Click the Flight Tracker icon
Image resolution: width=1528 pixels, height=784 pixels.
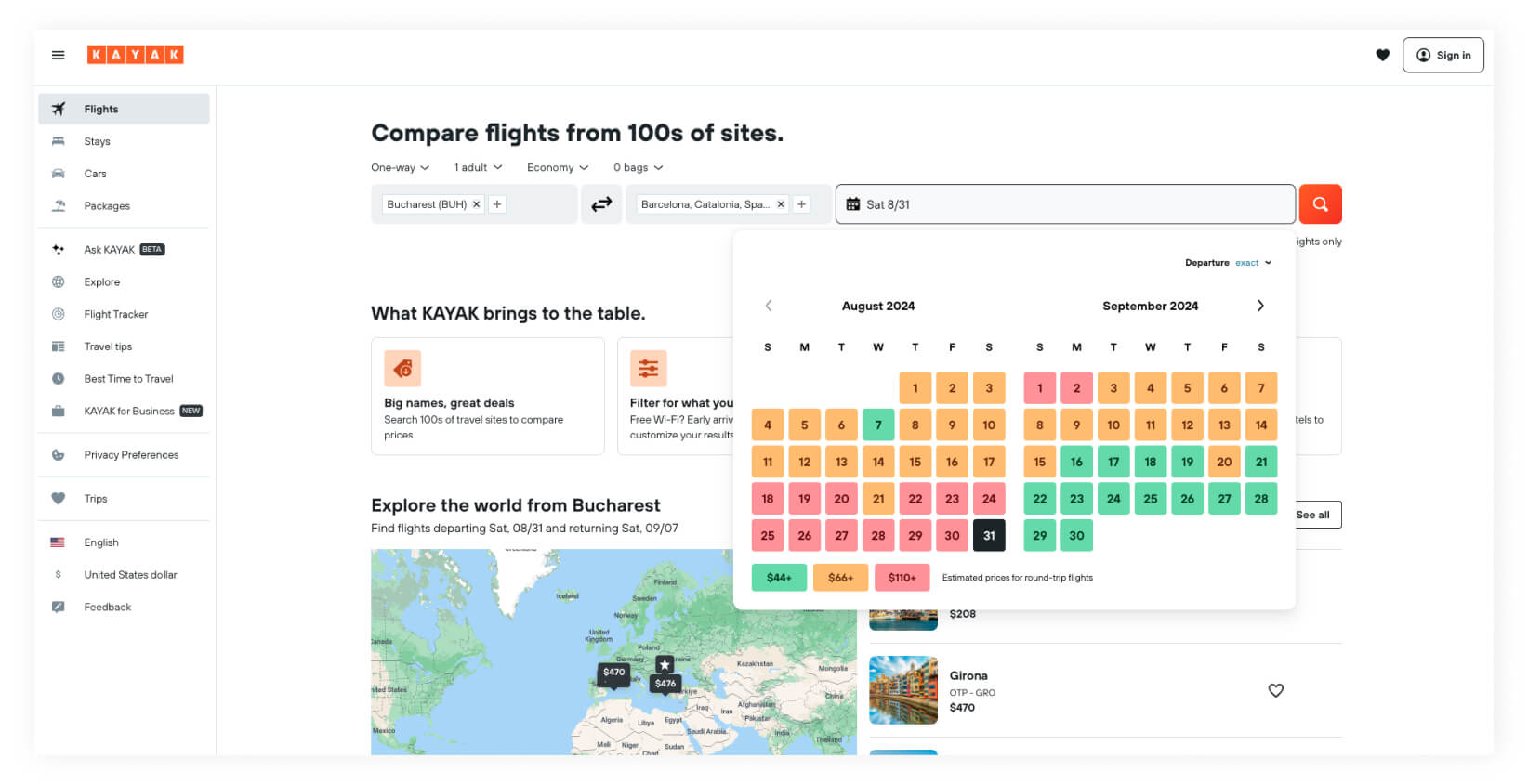(x=59, y=314)
